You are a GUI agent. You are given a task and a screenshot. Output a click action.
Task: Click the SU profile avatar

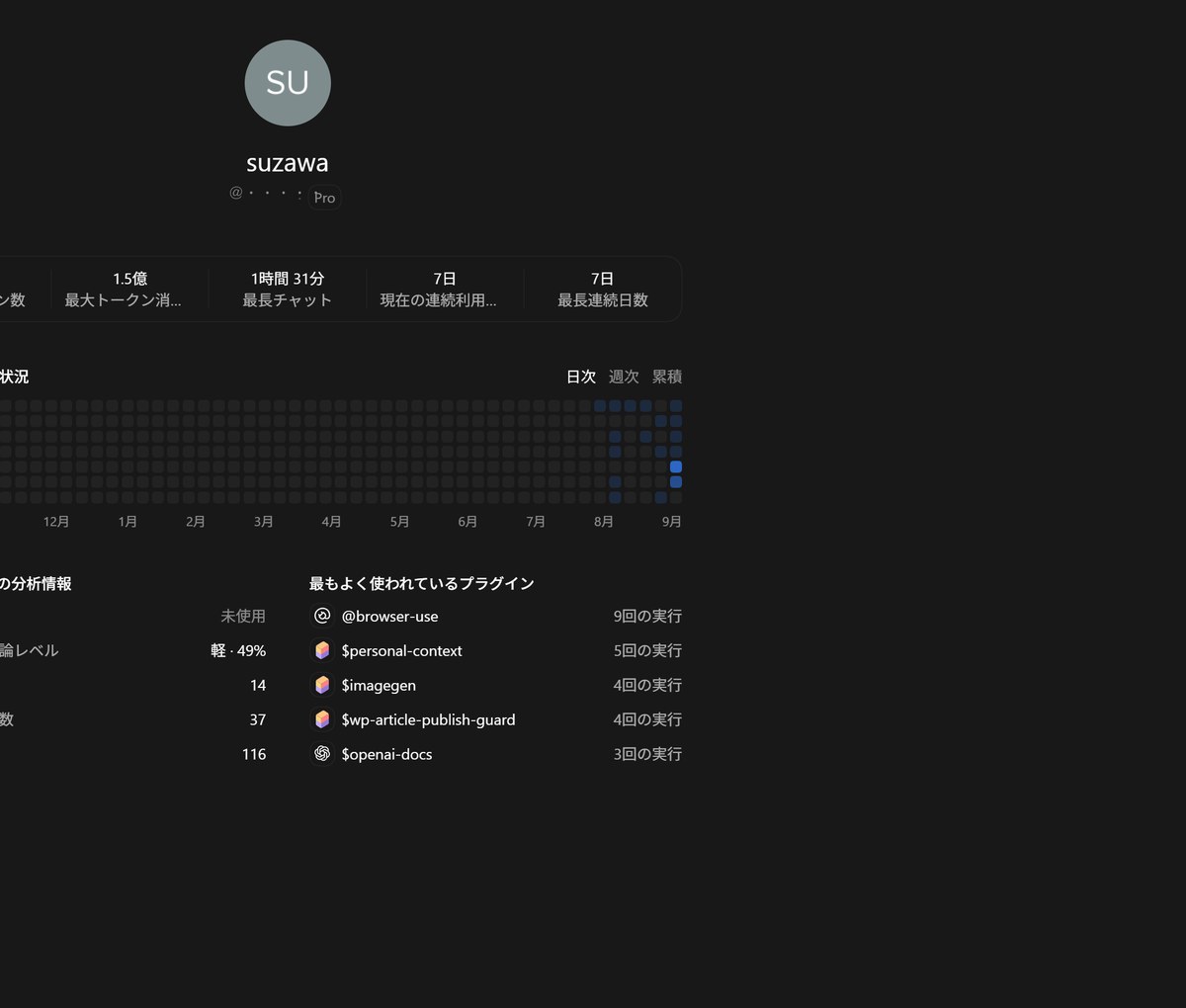[x=288, y=83]
